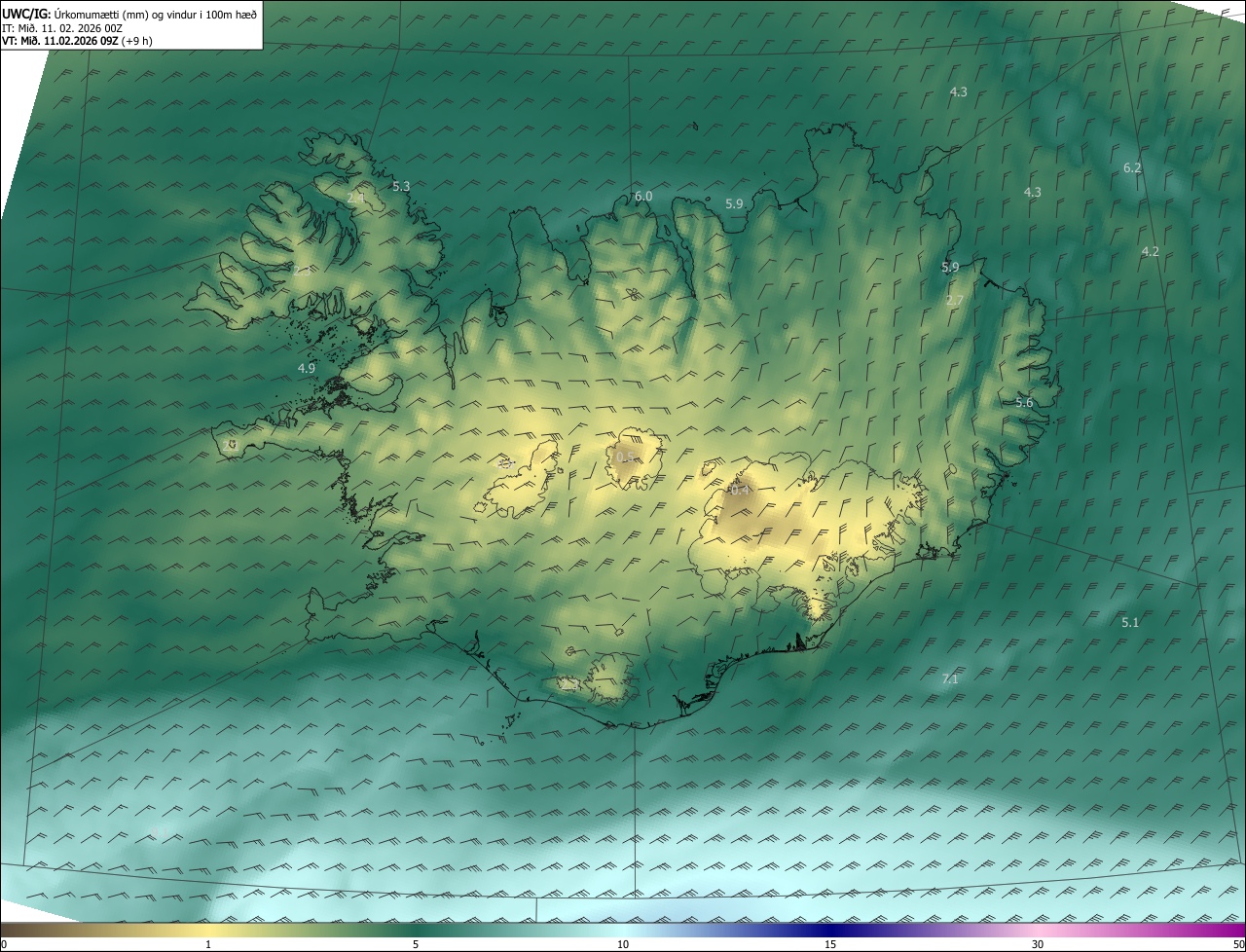
Task: Click the colour scale label 30
Action: pyautogui.click(x=1038, y=945)
